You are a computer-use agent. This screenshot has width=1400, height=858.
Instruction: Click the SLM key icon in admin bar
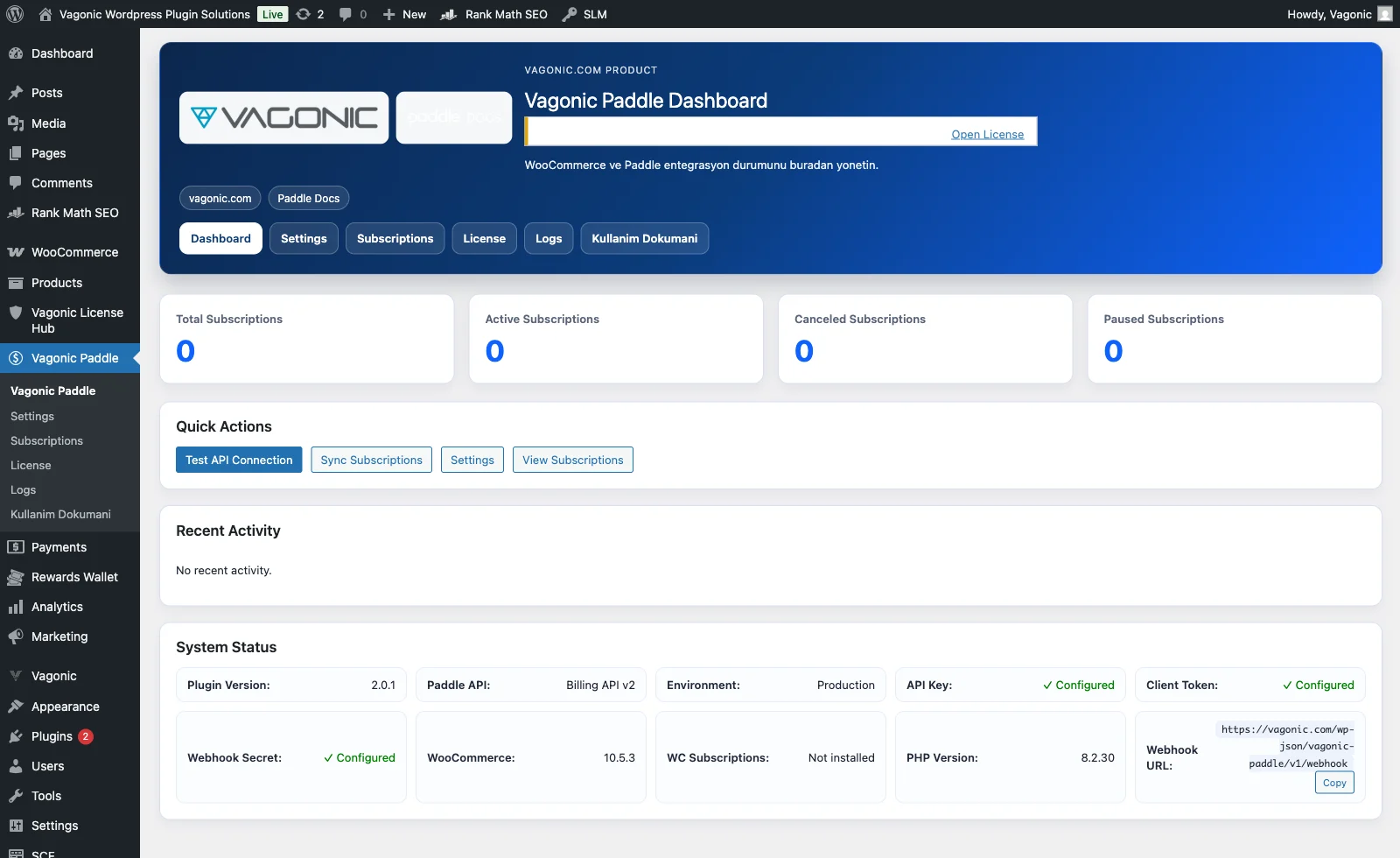(570, 14)
